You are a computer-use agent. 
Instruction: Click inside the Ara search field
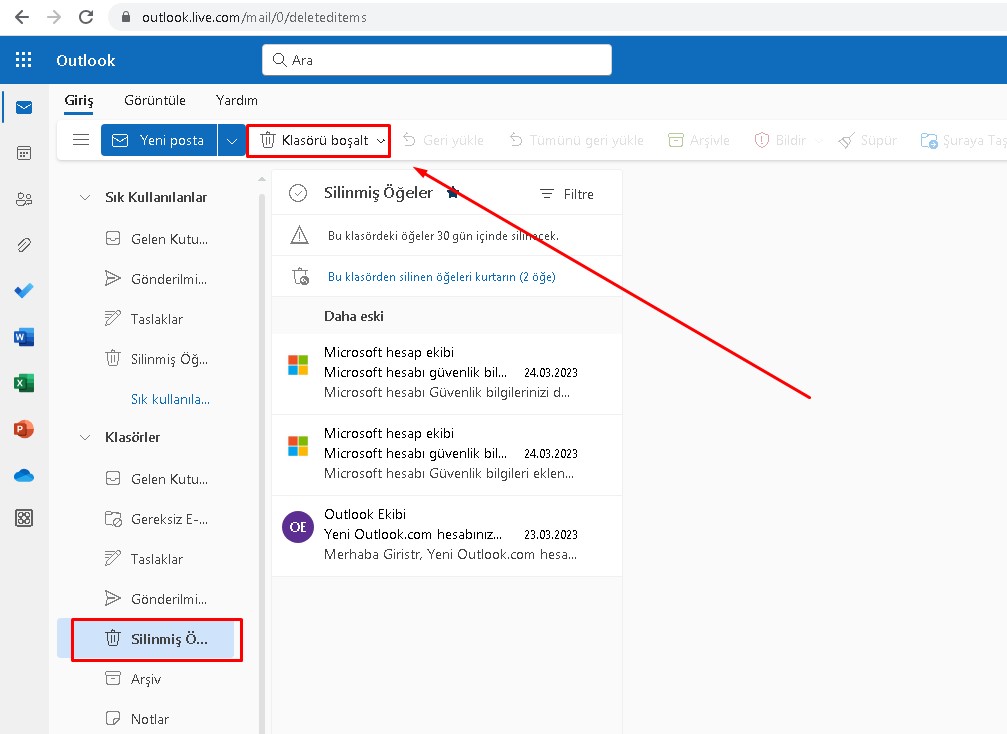[436, 59]
